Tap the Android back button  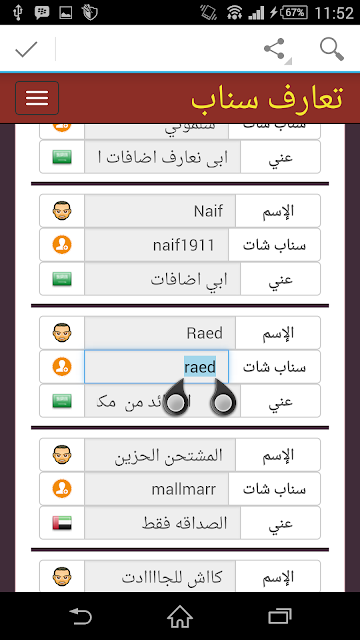80,617
